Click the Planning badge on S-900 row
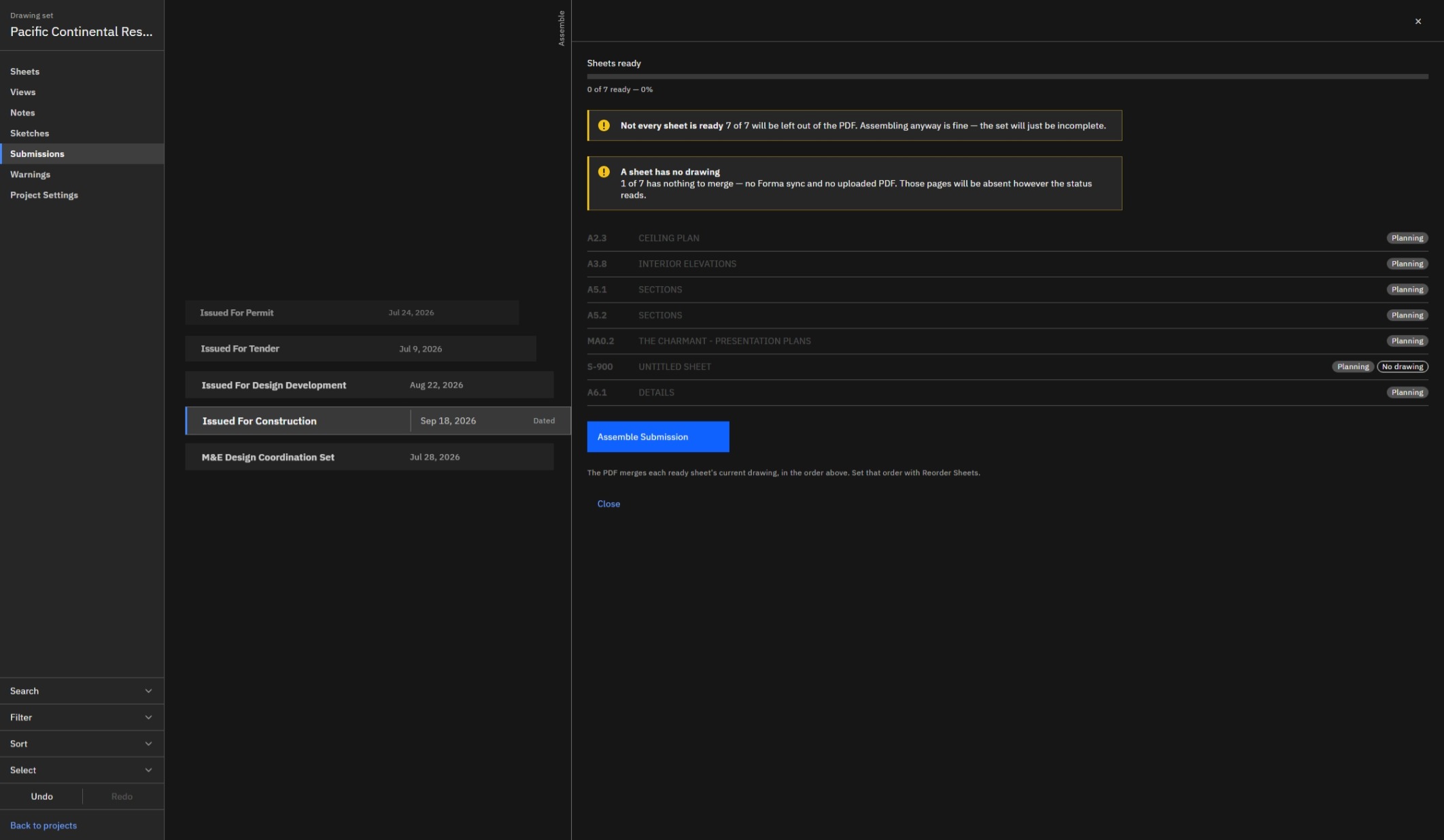Image resolution: width=1444 pixels, height=840 pixels. [x=1353, y=367]
